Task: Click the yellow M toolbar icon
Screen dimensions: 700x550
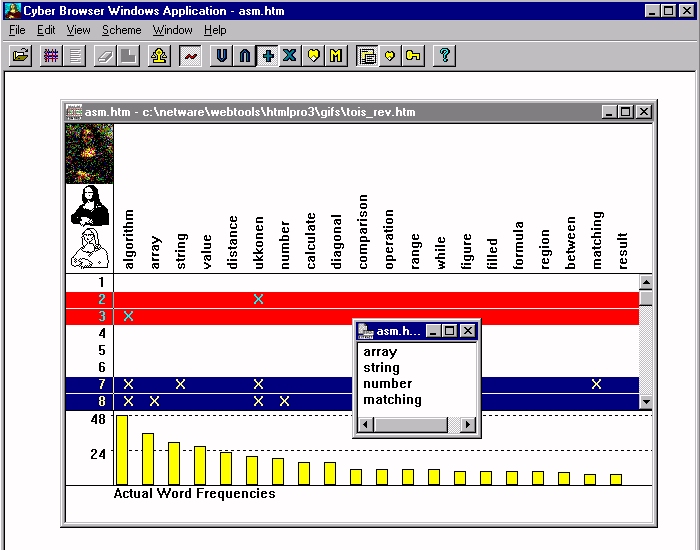Action: (336, 56)
